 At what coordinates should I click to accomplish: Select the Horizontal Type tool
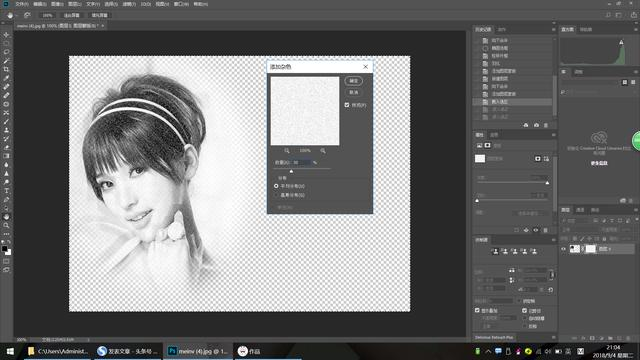pyautogui.click(x=6, y=191)
